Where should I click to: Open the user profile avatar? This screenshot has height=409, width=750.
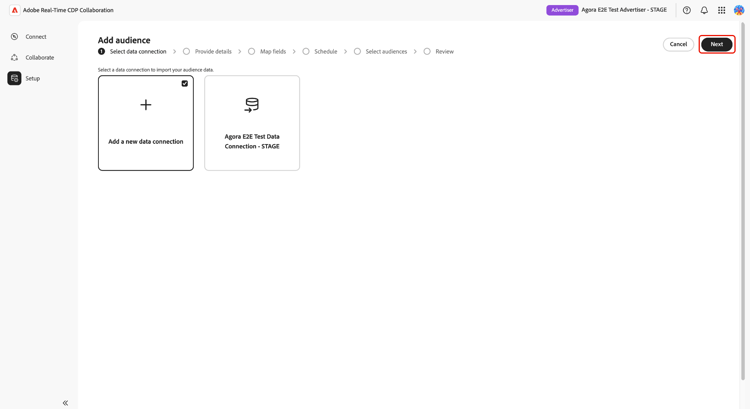739,10
